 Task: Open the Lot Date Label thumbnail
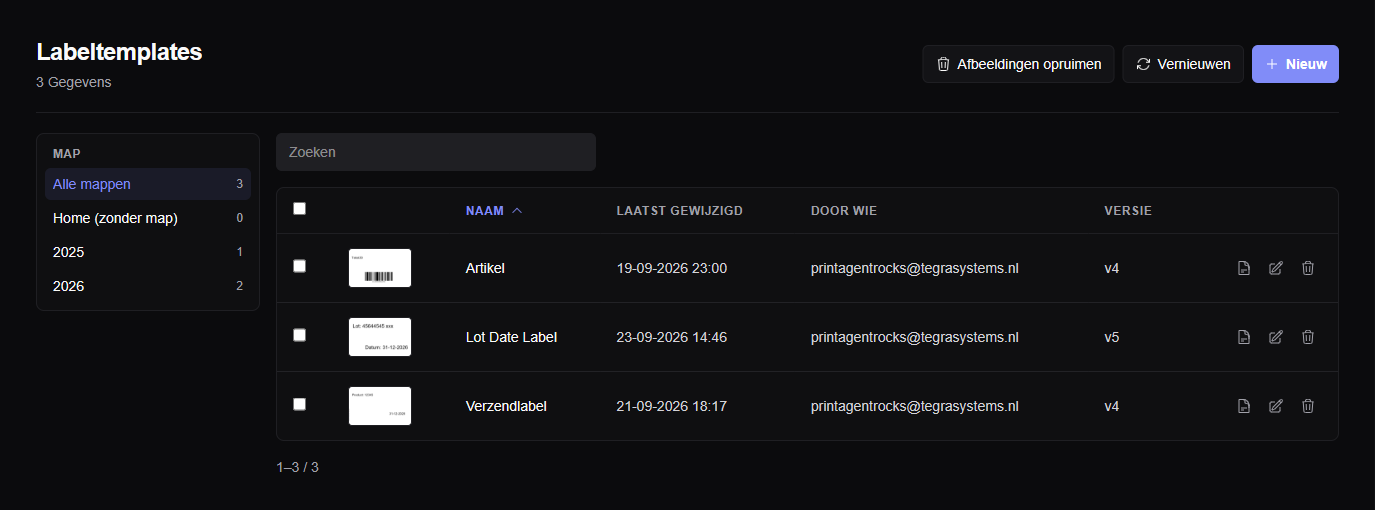coord(380,337)
